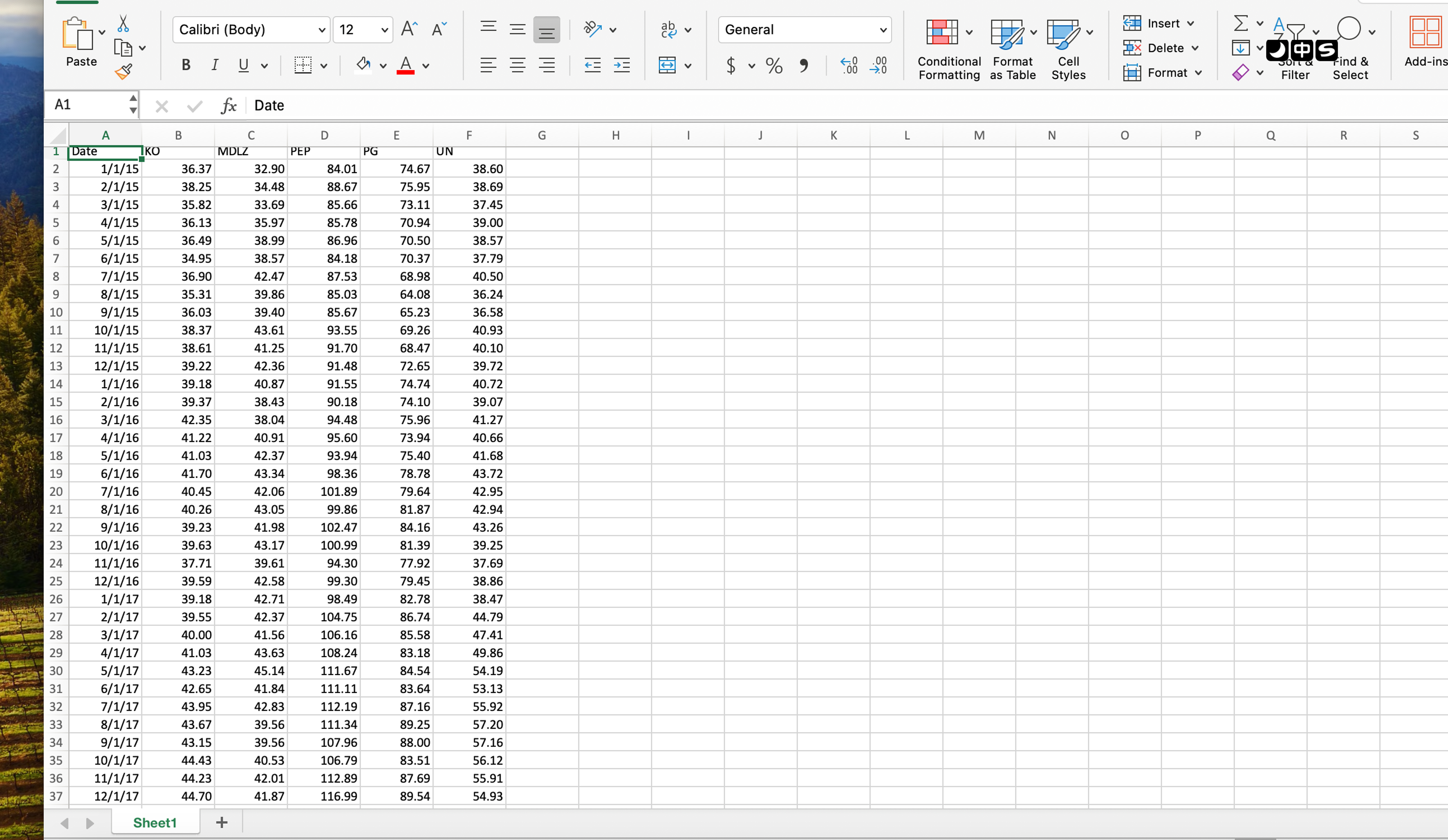1448x840 pixels.
Task: Toggle Italic formatting
Action: coord(215,65)
